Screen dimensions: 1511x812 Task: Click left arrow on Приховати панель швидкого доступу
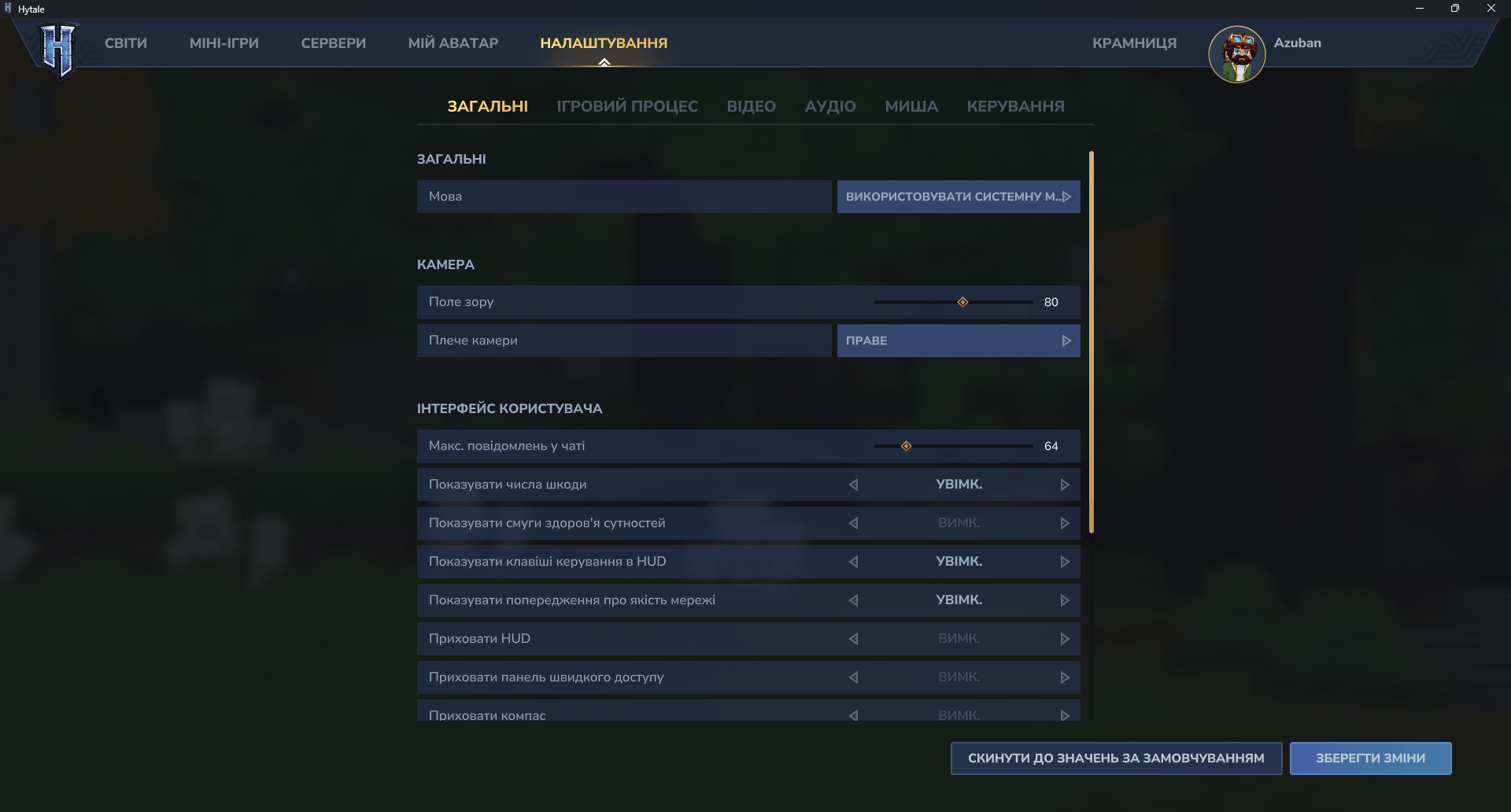pyautogui.click(x=853, y=677)
